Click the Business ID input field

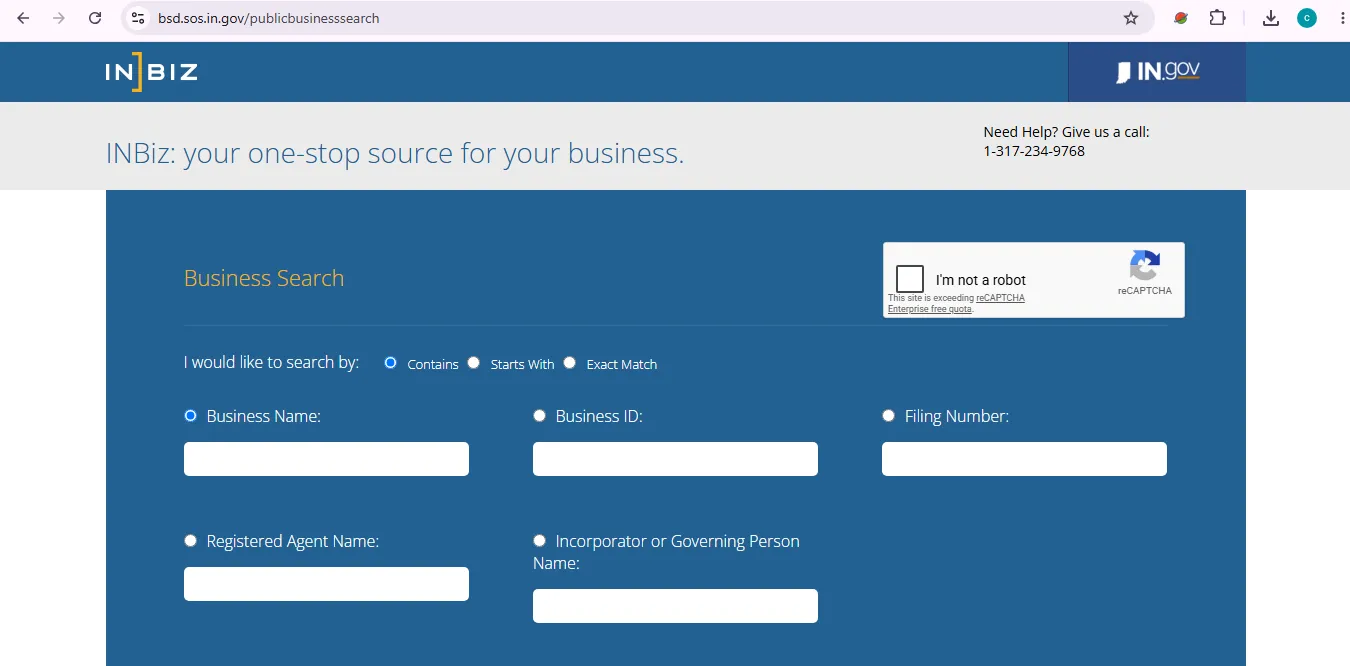[x=675, y=459]
